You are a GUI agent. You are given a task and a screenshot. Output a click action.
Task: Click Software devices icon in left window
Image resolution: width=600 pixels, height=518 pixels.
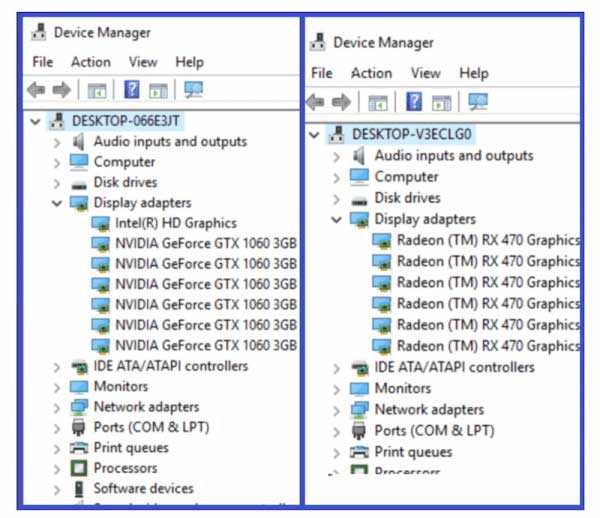(x=79, y=489)
